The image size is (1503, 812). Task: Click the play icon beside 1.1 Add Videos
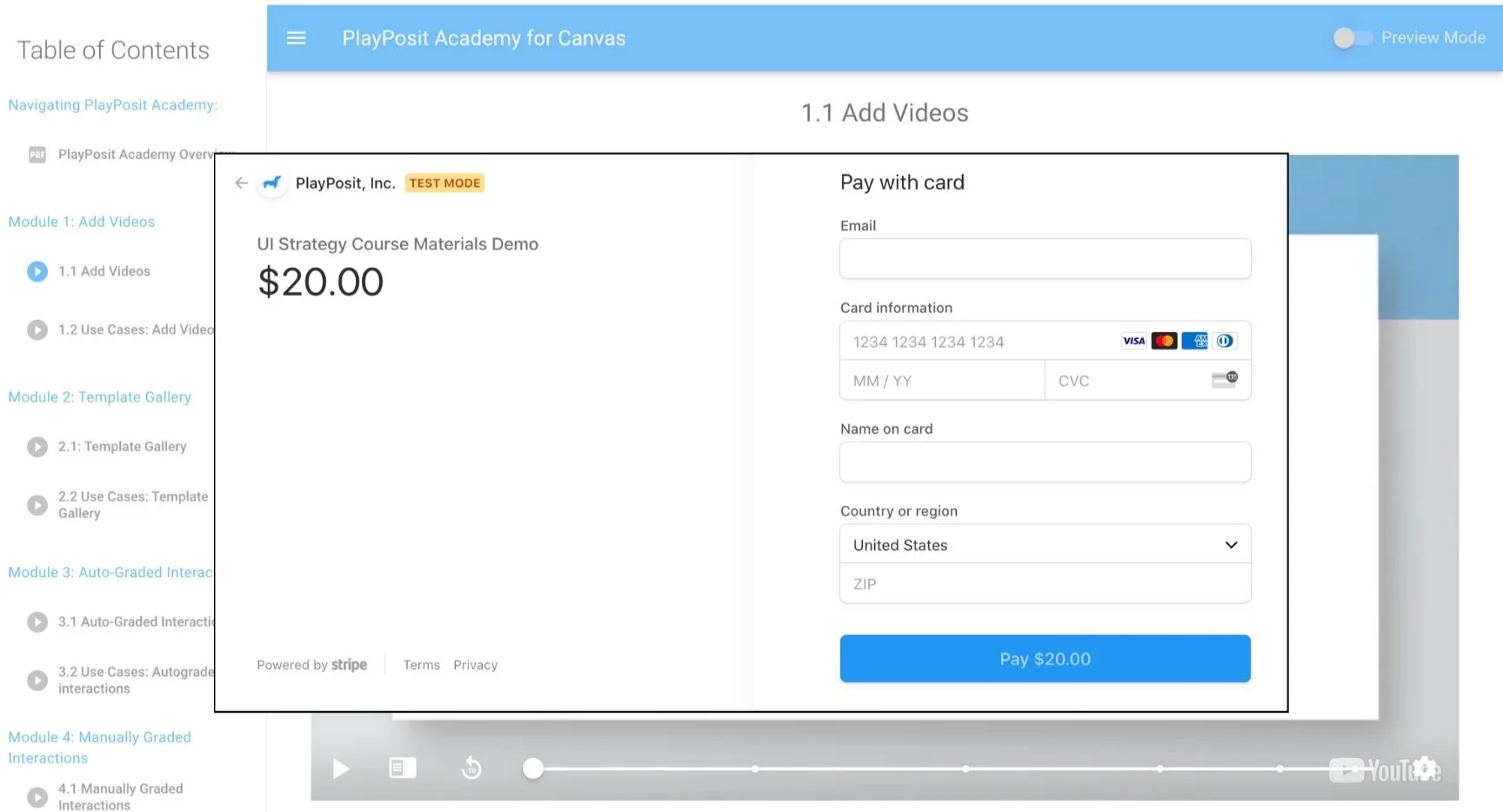coord(37,271)
